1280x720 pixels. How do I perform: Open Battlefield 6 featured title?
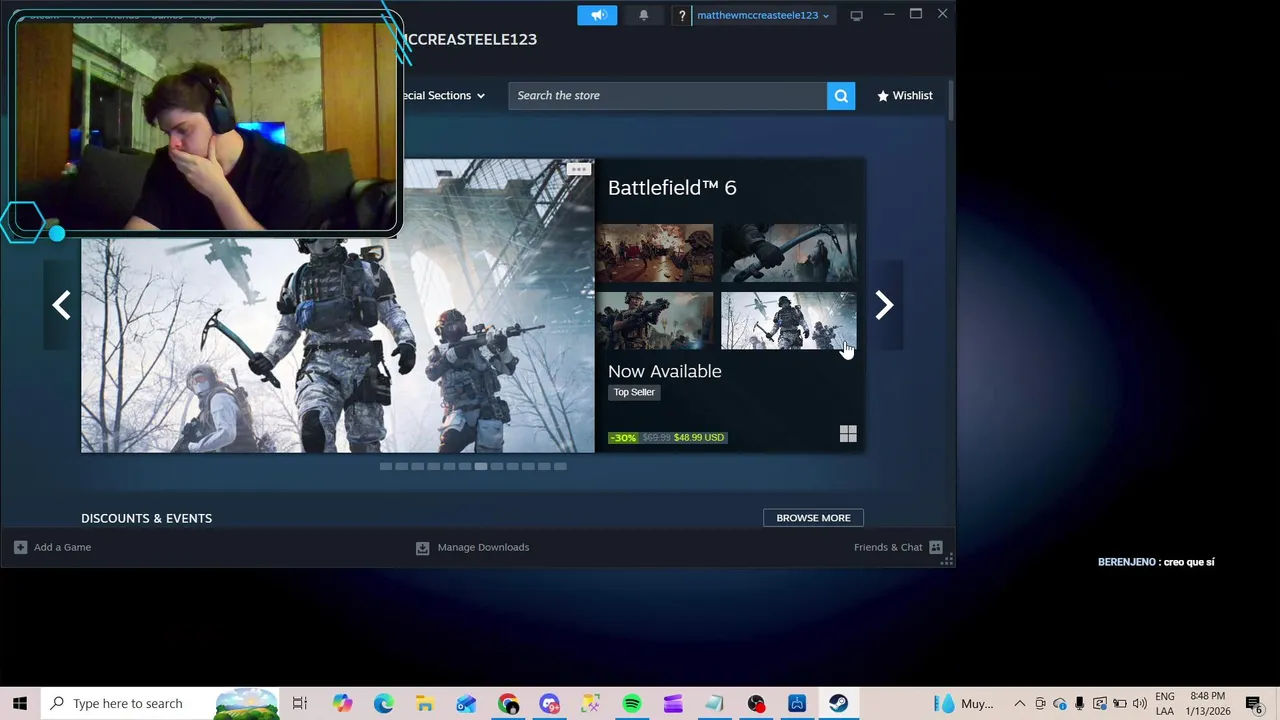click(672, 188)
